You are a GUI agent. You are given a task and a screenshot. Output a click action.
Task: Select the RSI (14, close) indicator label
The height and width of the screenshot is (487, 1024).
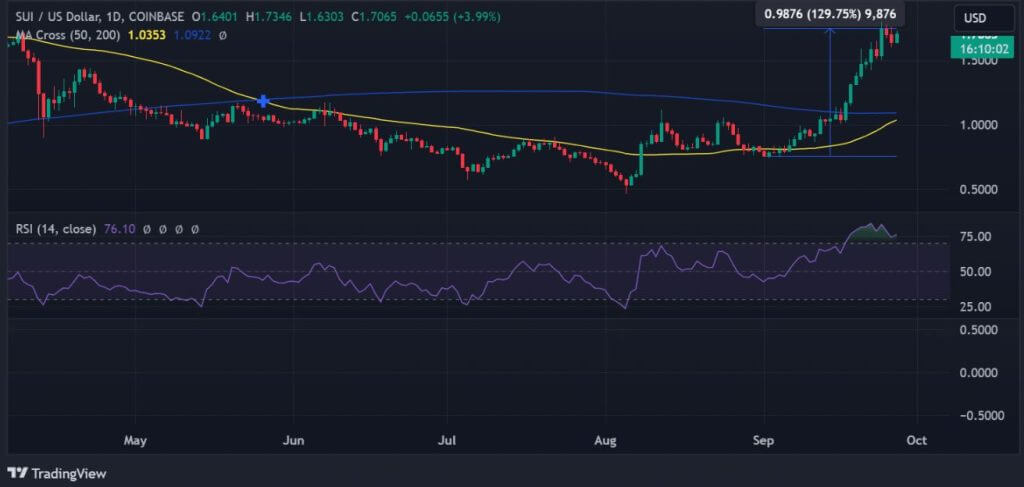[56, 229]
